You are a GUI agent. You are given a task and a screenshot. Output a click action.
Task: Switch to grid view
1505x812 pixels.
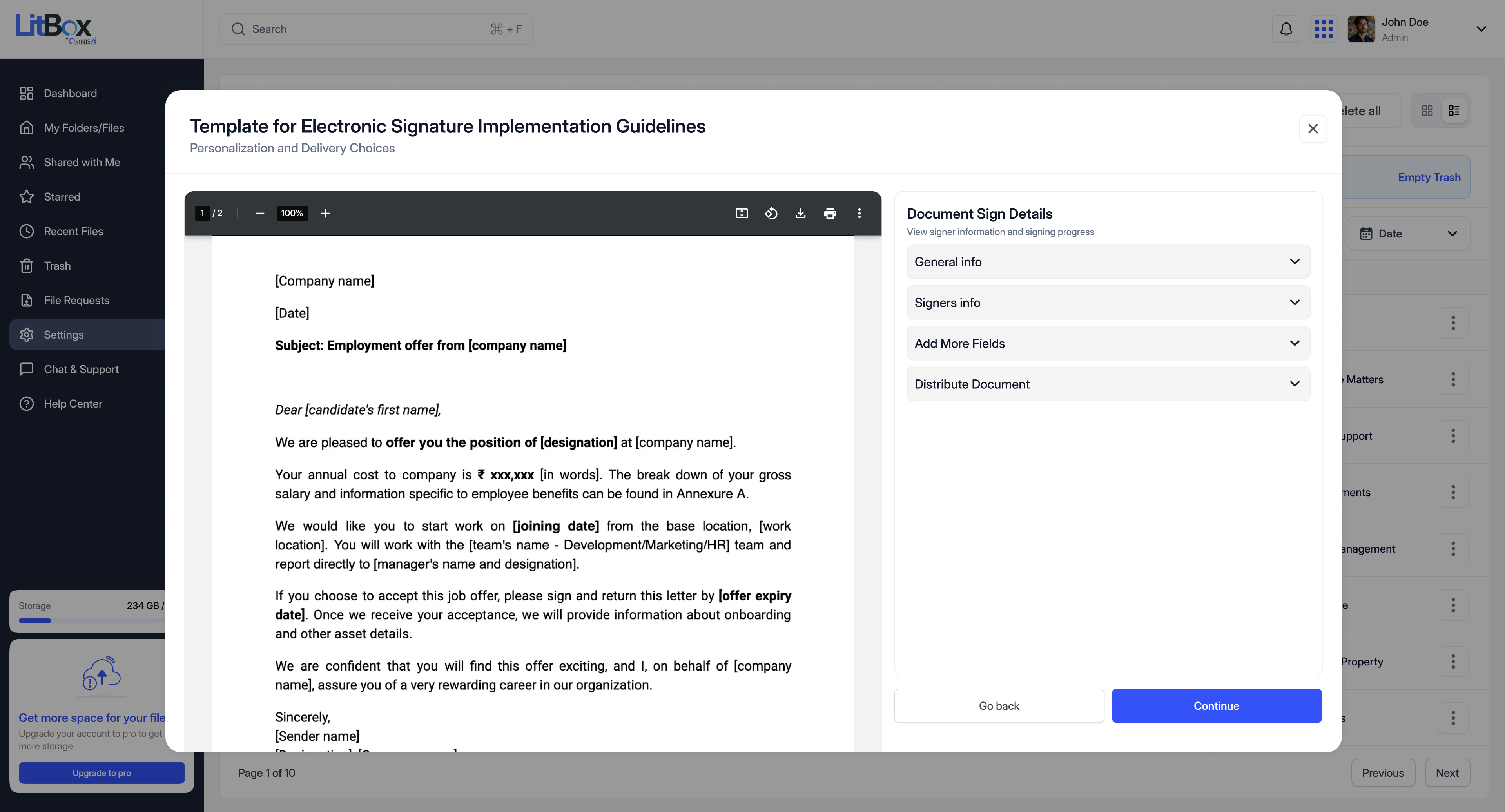coord(1427,111)
